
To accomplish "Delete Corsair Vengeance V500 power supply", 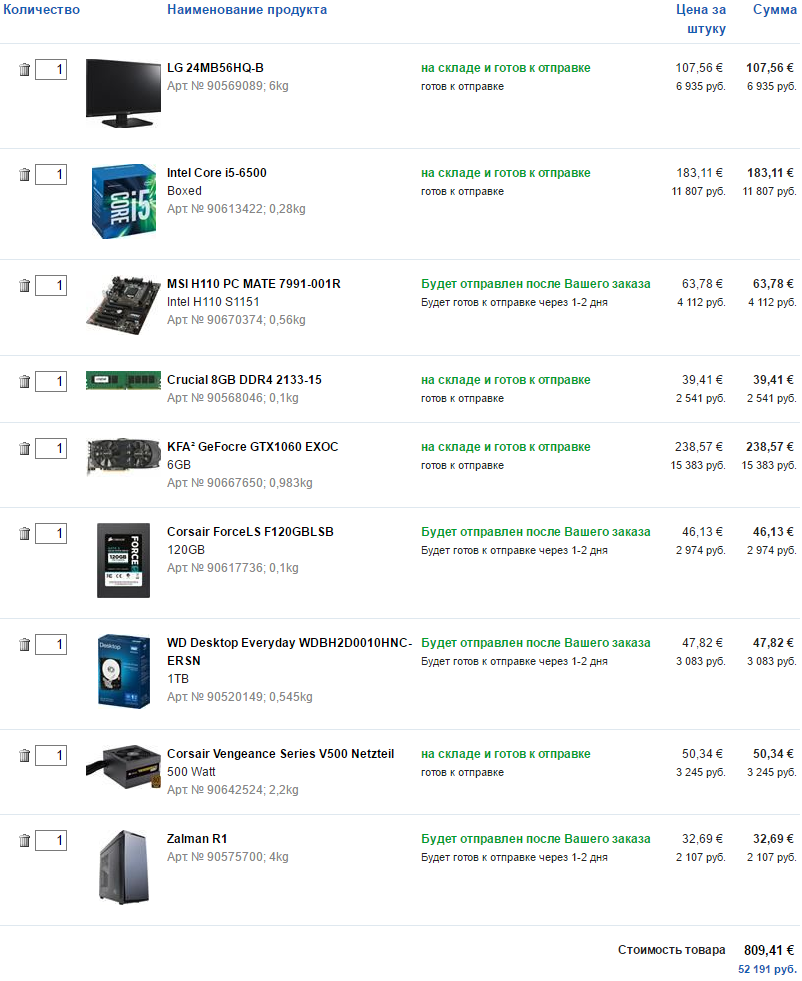I will pos(25,756).
